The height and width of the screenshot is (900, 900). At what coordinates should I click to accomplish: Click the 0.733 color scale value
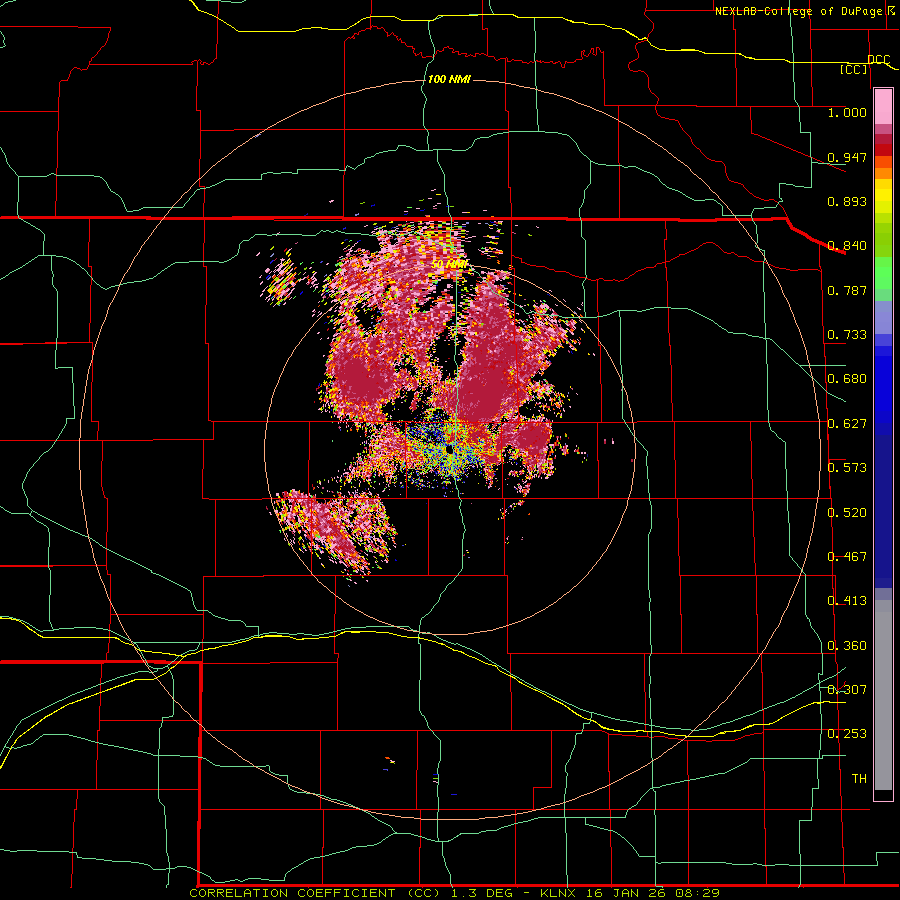pyautogui.click(x=847, y=335)
